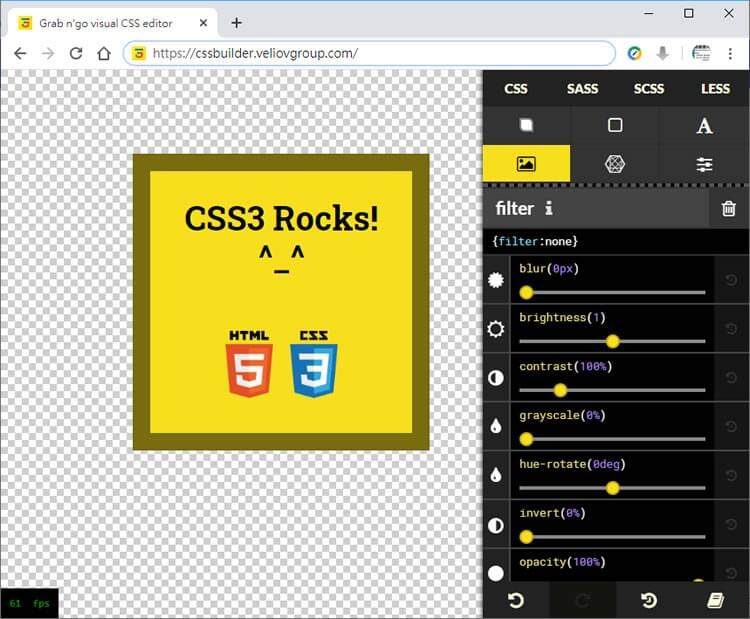750x619 pixels.
Task: Click the opacity circle icon
Action: 496,573
